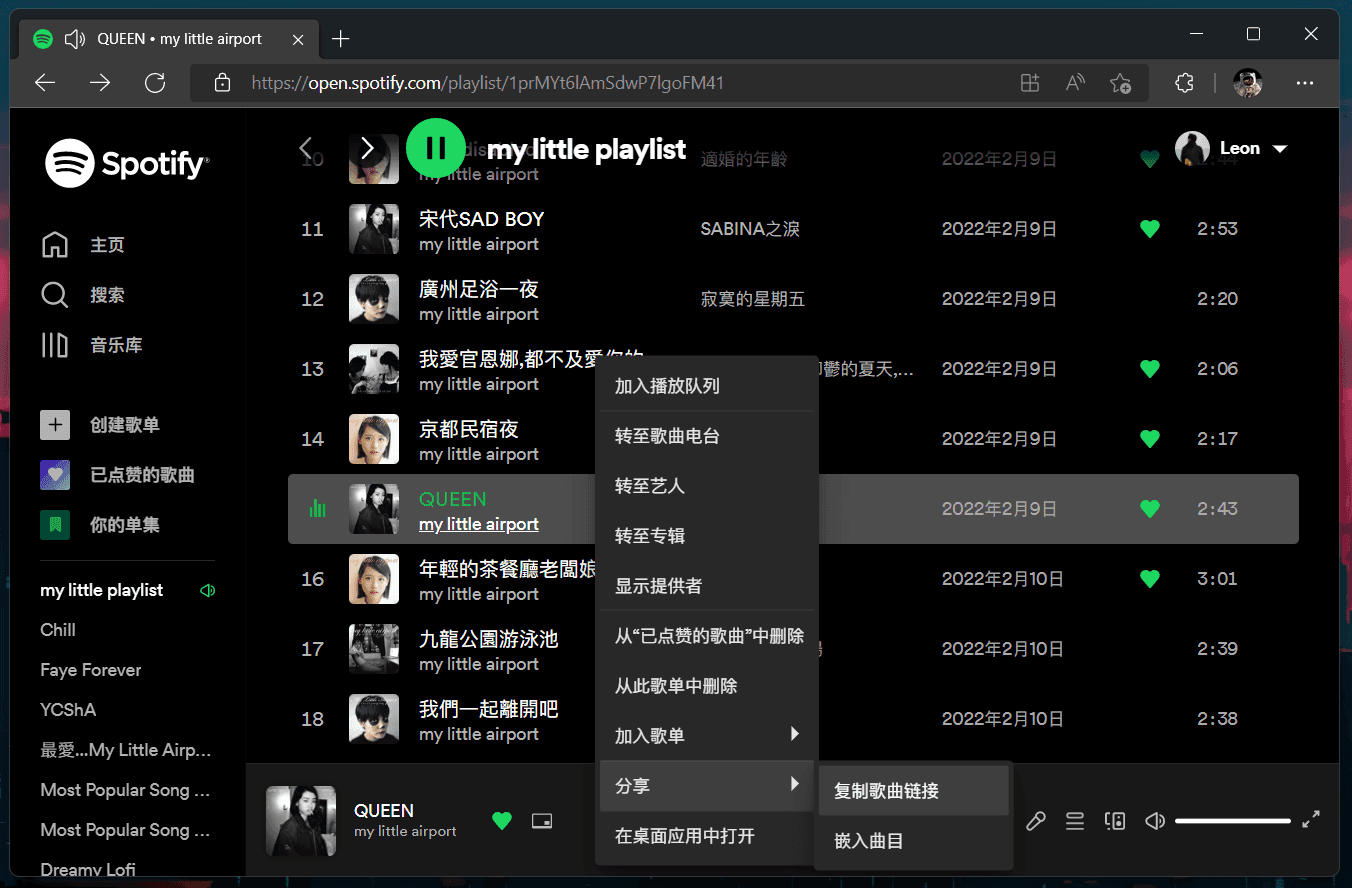Toggle picture-in-picture mini player icon
Viewport: 1352px width, 888px height.
(x=542, y=821)
